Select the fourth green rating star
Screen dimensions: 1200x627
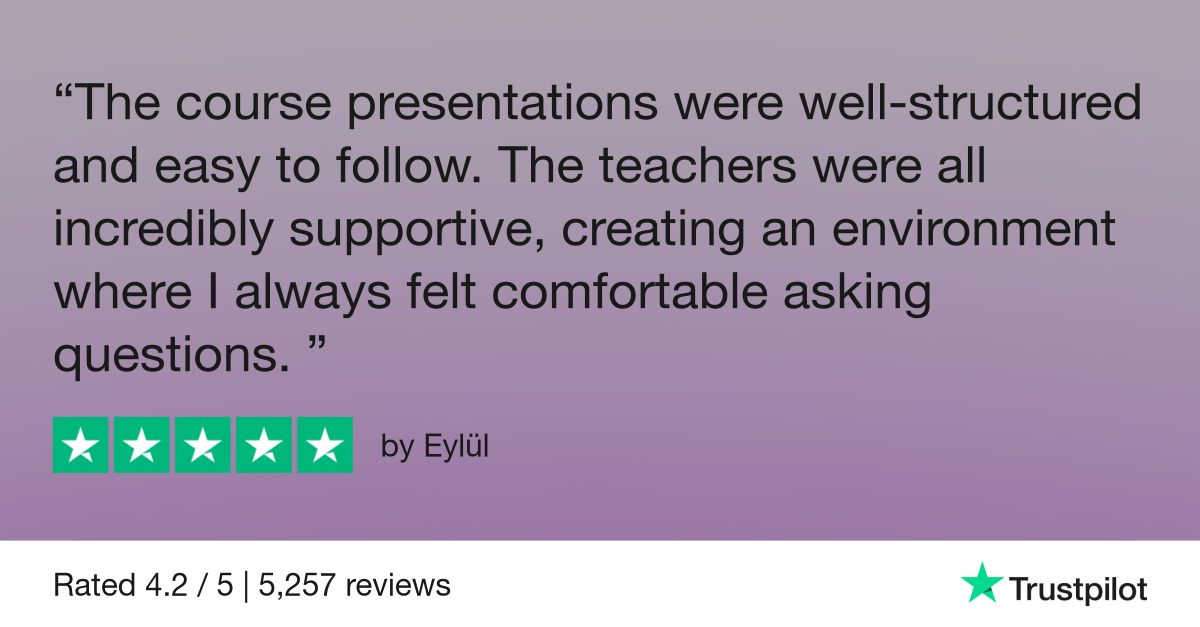click(264, 444)
